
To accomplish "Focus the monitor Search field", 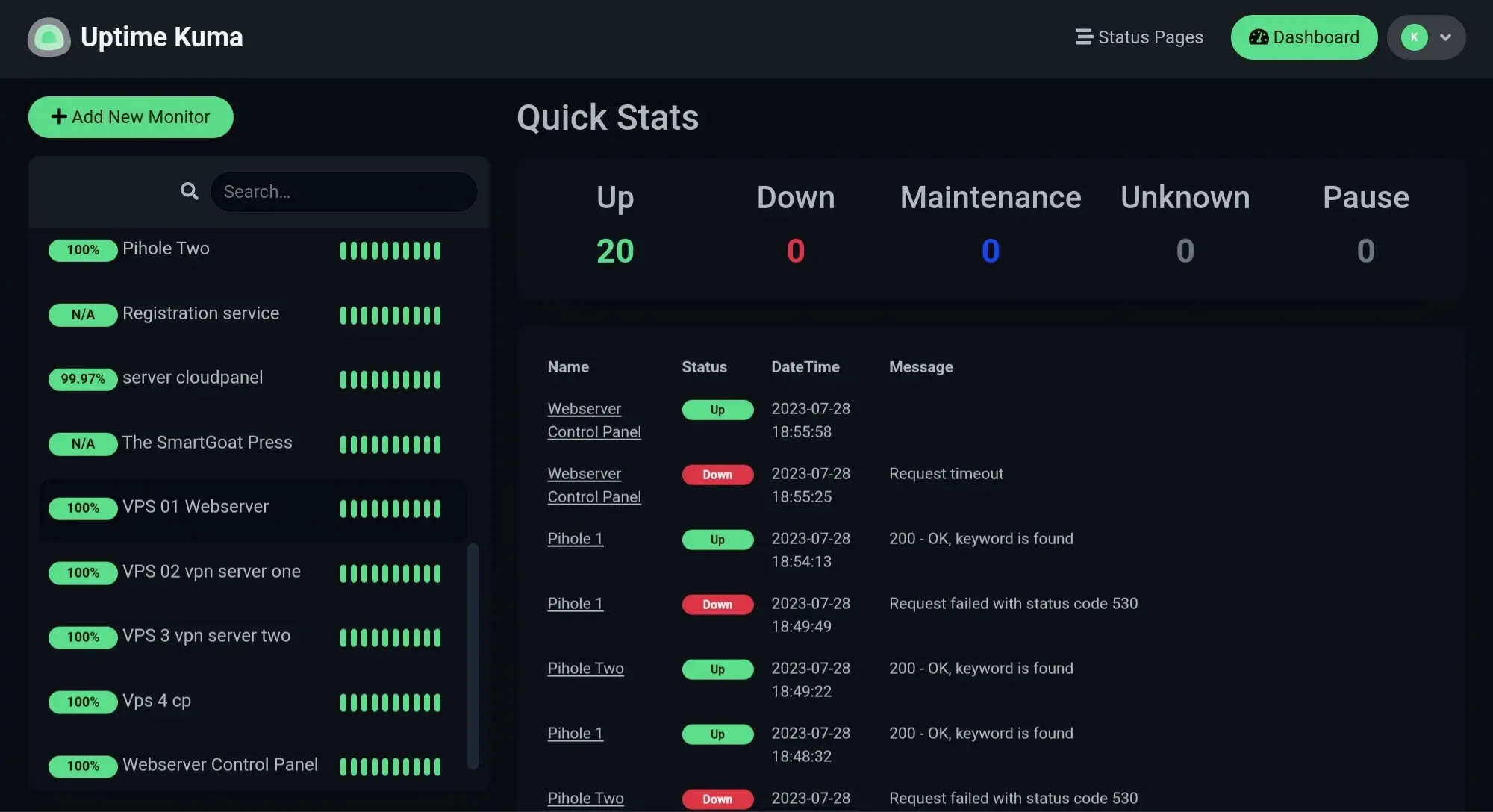I will coord(344,192).
